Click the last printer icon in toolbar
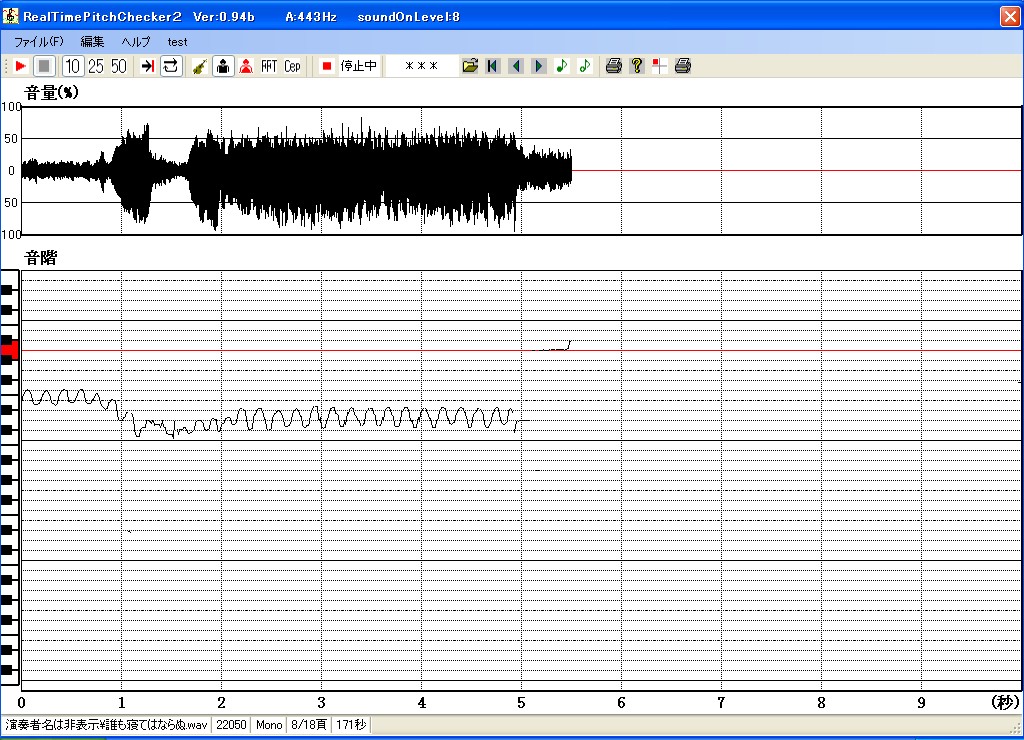 tap(683, 66)
